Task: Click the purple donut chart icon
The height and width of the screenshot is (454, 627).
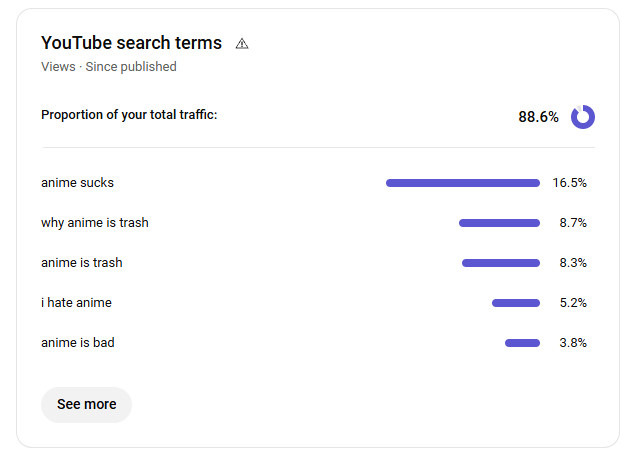Action: click(583, 117)
